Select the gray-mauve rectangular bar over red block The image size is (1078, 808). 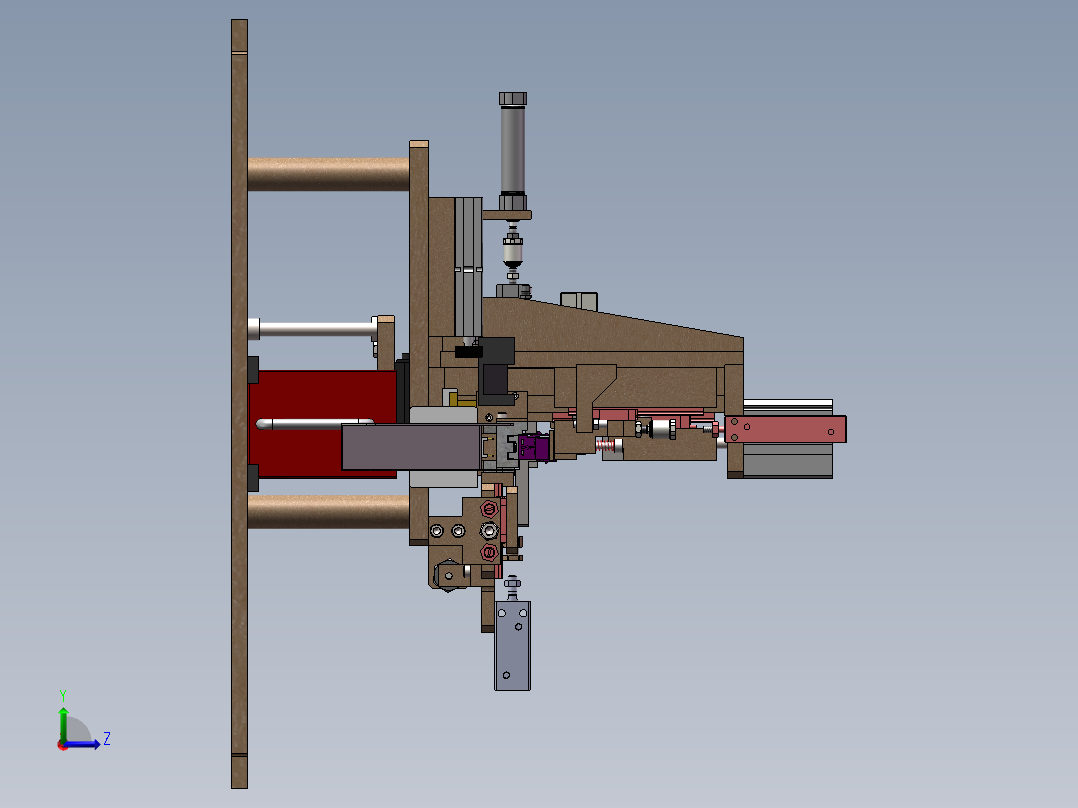[x=411, y=448]
